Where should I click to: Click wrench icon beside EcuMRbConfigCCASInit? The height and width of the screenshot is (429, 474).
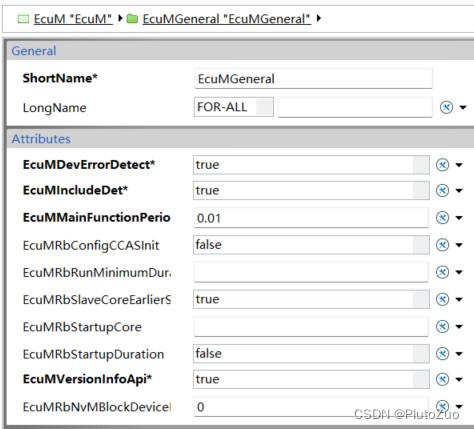pyautogui.click(x=442, y=245)
